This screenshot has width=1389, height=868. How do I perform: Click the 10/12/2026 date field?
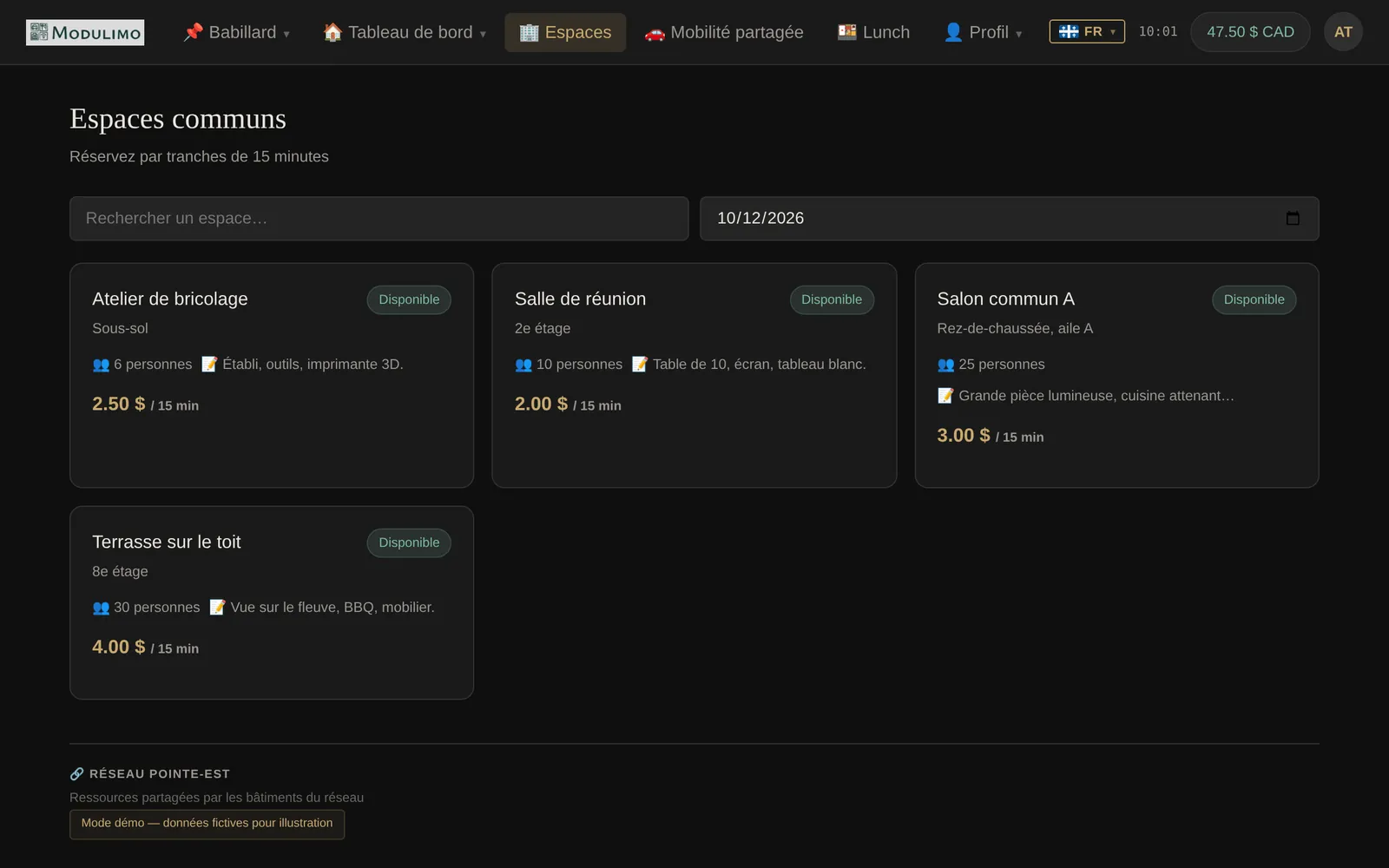tap(1010, 219)
